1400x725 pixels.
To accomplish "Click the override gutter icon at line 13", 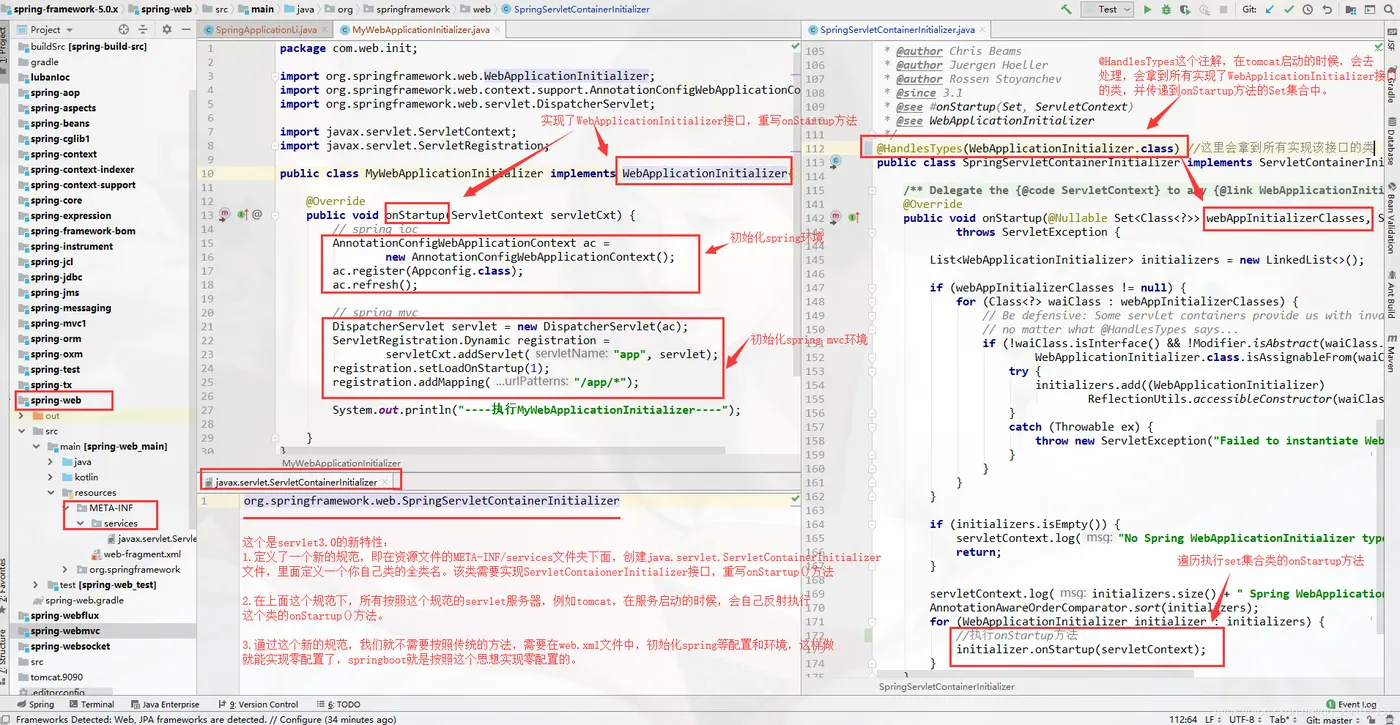I will 242,214.
